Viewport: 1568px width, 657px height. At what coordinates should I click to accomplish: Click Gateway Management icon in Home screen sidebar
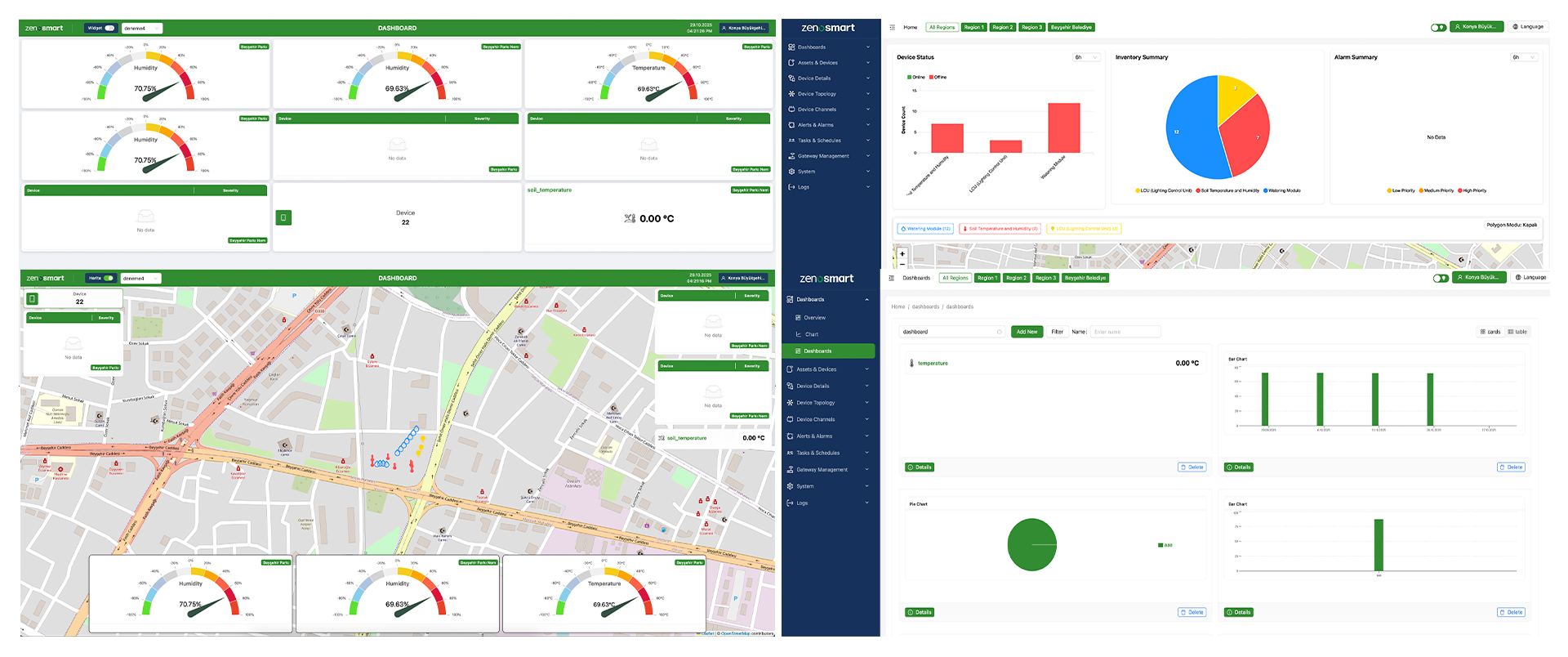791,156
